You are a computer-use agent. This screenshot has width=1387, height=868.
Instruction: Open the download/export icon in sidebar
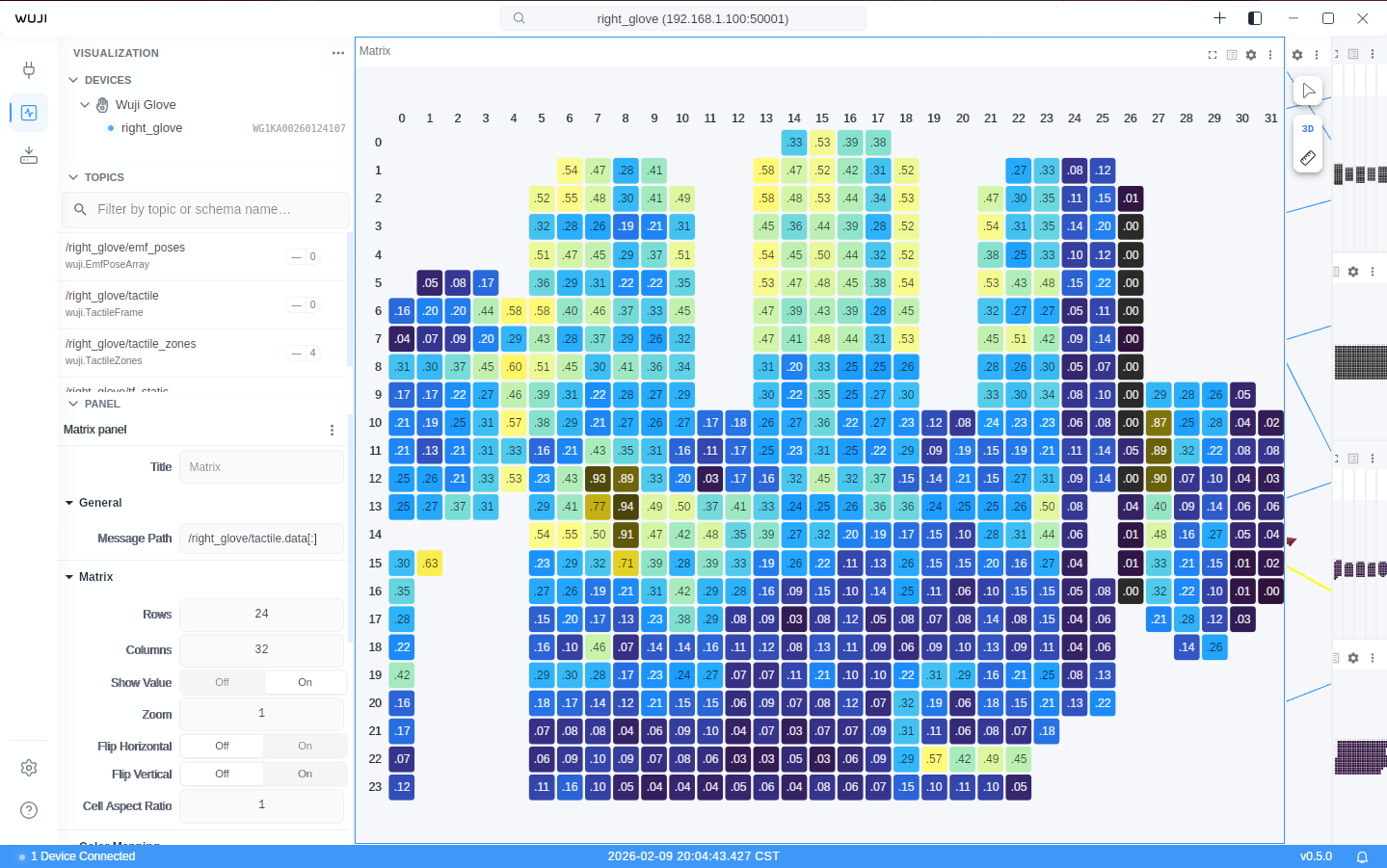point(29,155)
